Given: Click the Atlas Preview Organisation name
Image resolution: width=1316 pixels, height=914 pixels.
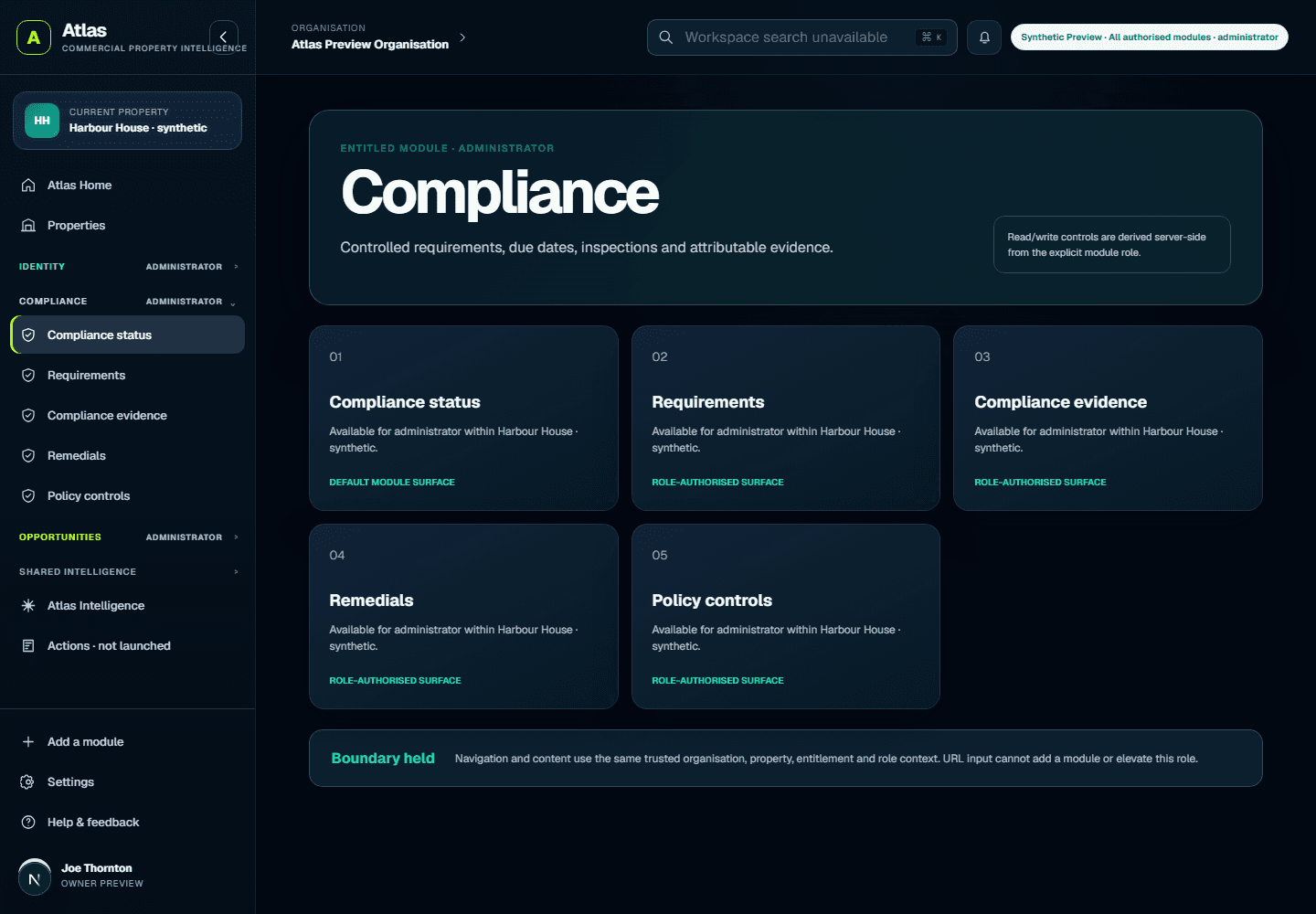Looking at the screenshot, I should (x=370, y=44).
